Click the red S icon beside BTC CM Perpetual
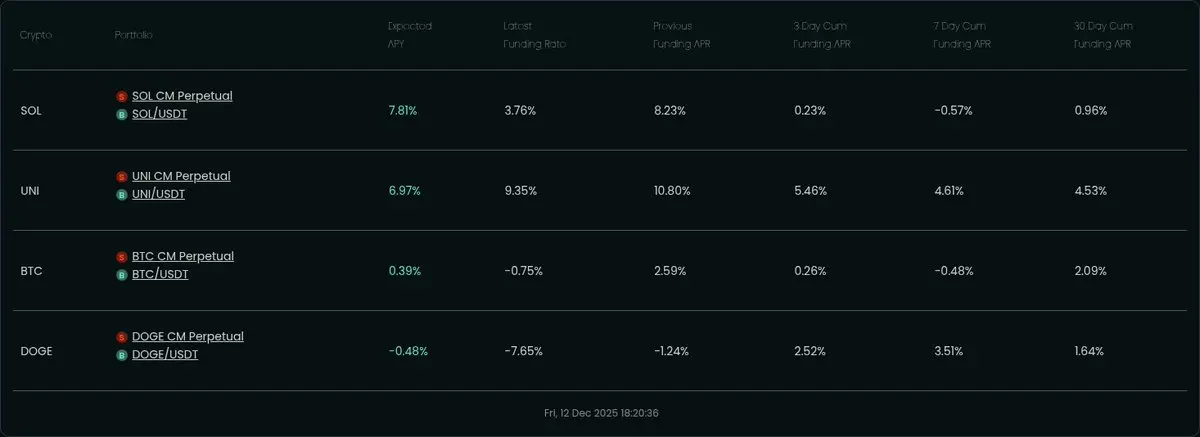The height and width of the screenshot is (437, 1200). (x=122, y=257)
